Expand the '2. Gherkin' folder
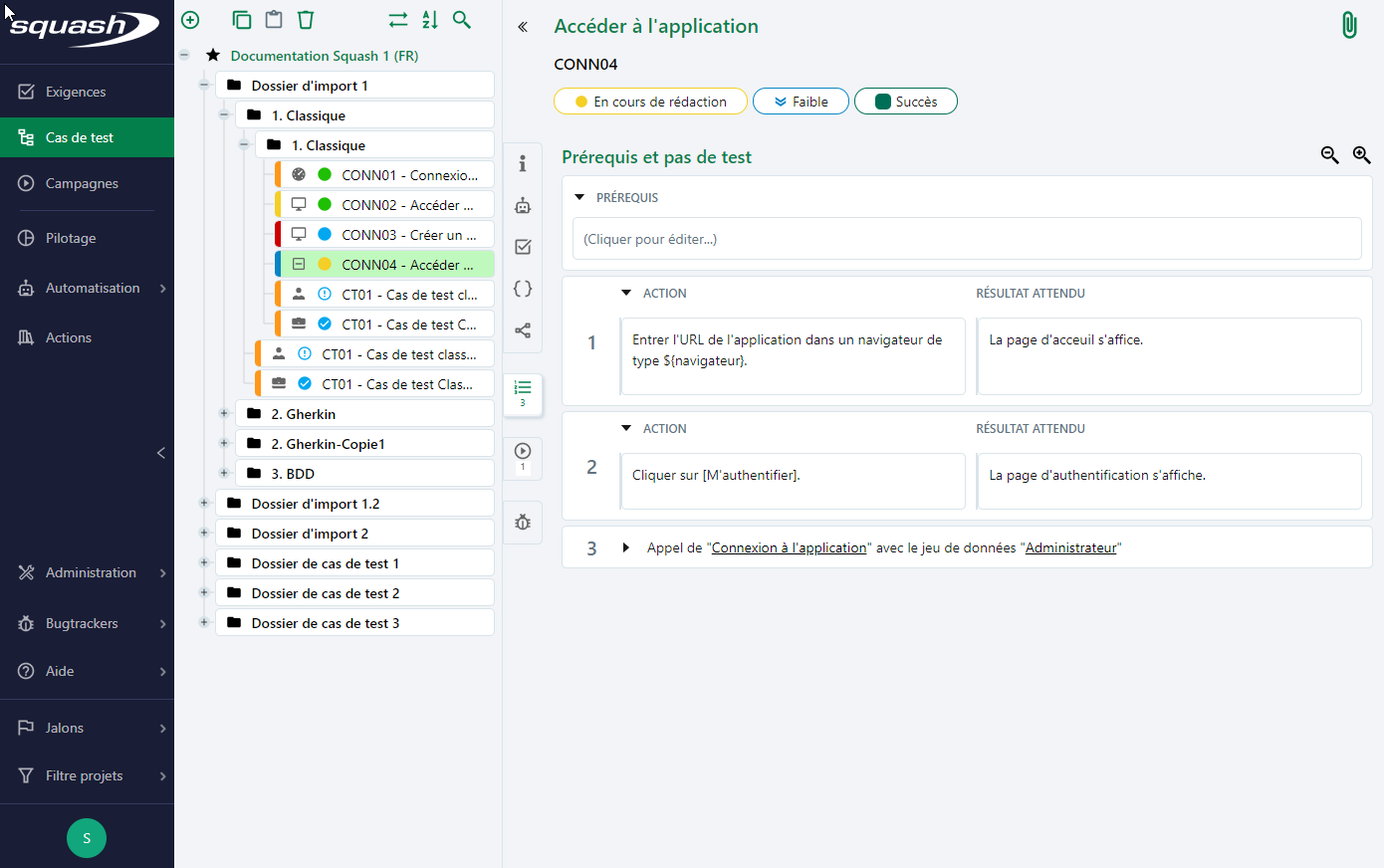 (x=223, y=413)
